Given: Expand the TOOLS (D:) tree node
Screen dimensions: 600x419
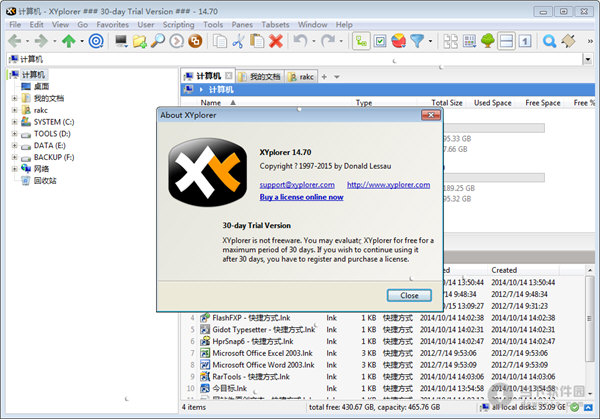Looking at the screenshot, I should (x=15, y=134).
